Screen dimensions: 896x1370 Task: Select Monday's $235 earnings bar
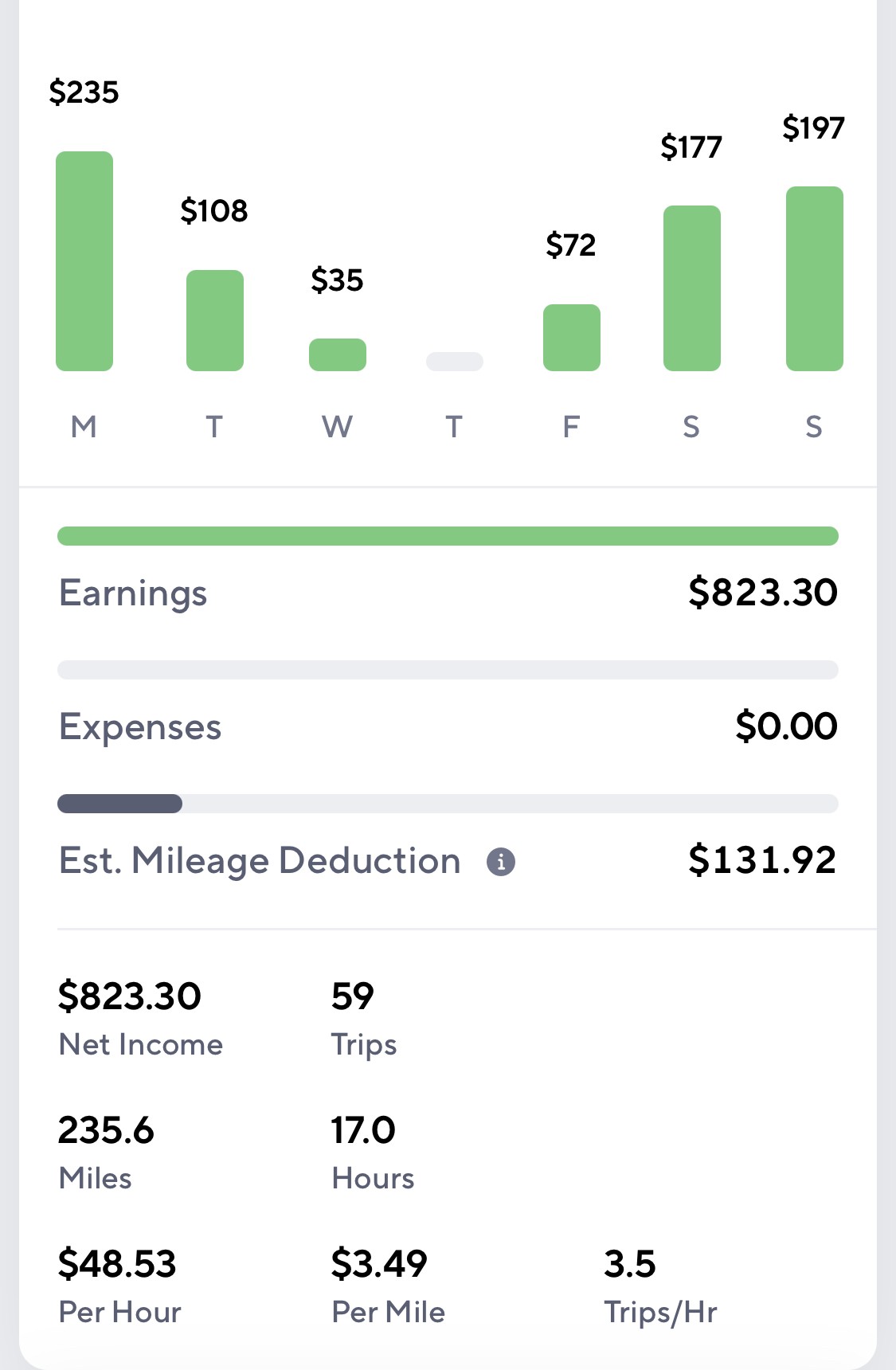tap(84, 261)
